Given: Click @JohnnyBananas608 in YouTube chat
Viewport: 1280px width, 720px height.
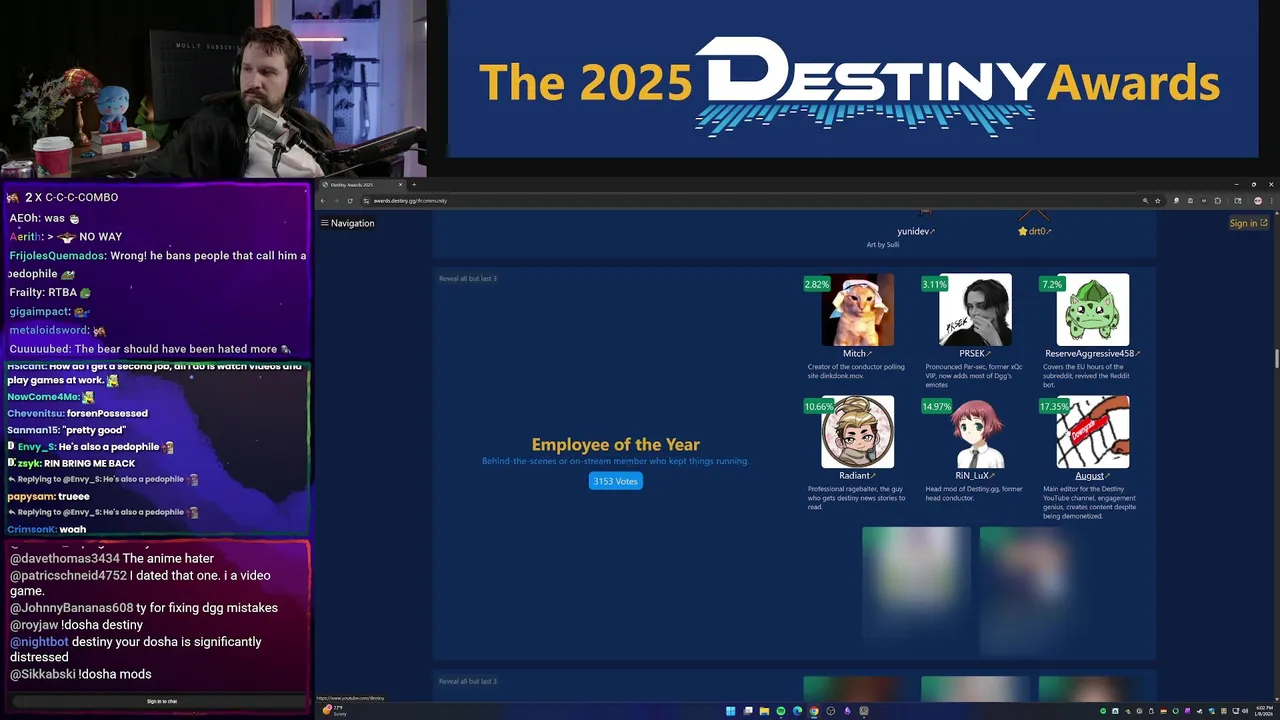Looking at the screenshot, I should (72, 608).
